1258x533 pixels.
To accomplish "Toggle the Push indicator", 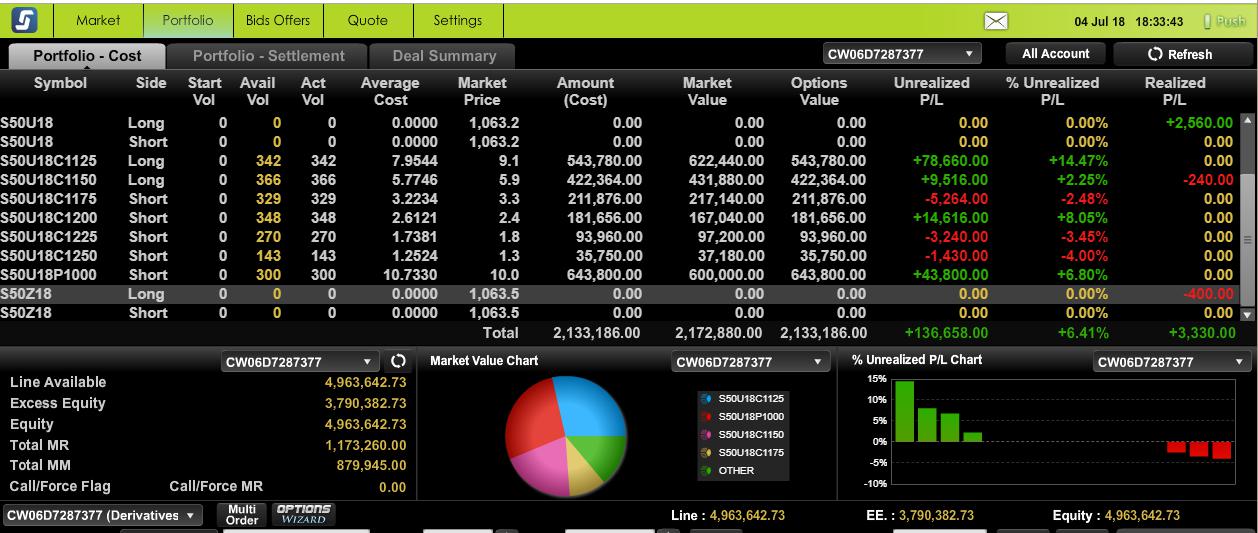I will (x=1223, y=21).
